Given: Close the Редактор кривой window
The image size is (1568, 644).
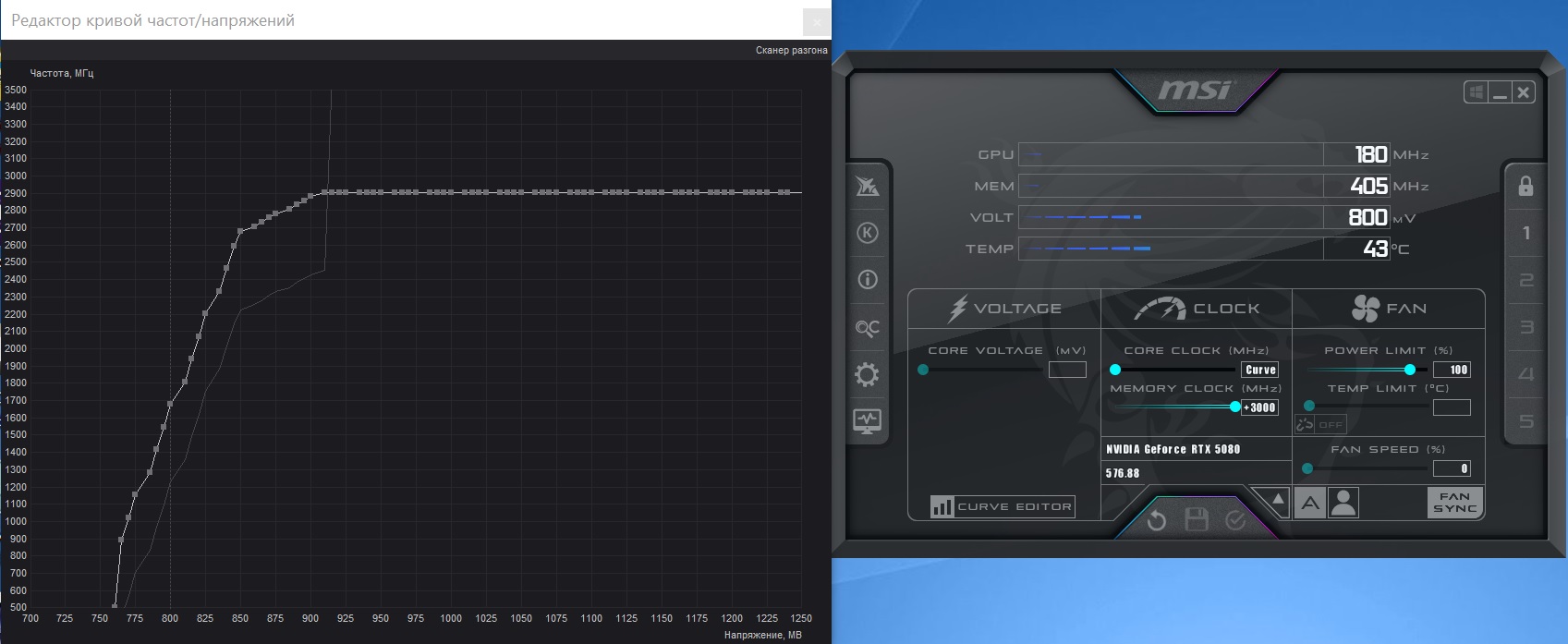Looking at the screenshot, I should (816, 20).
